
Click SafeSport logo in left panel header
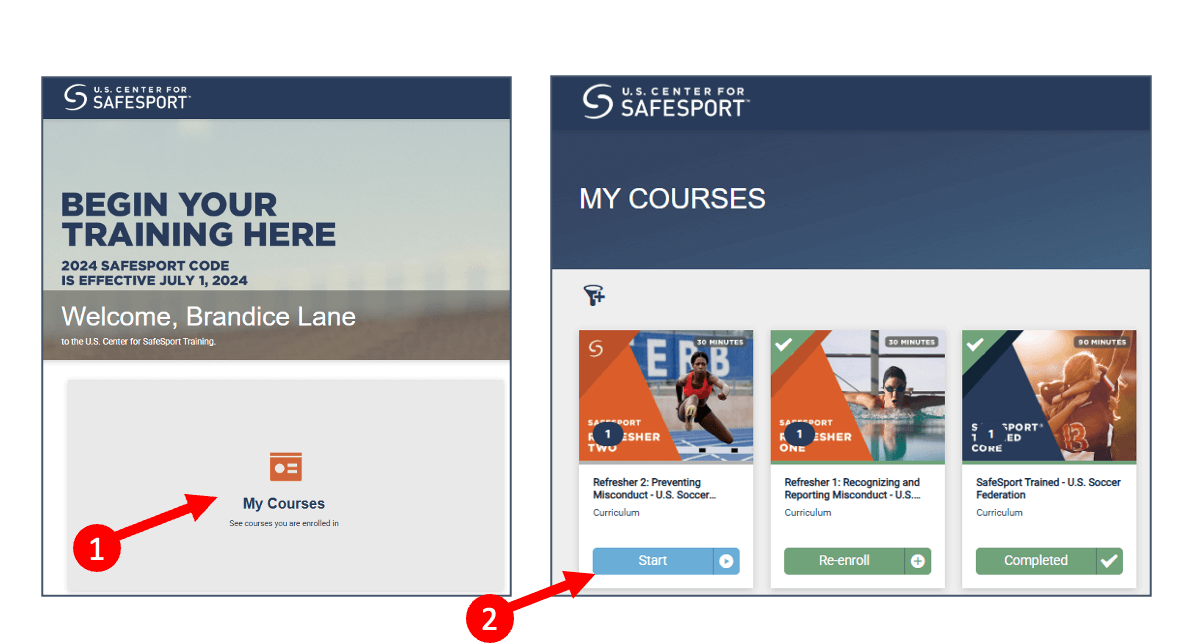pos(127,97)
